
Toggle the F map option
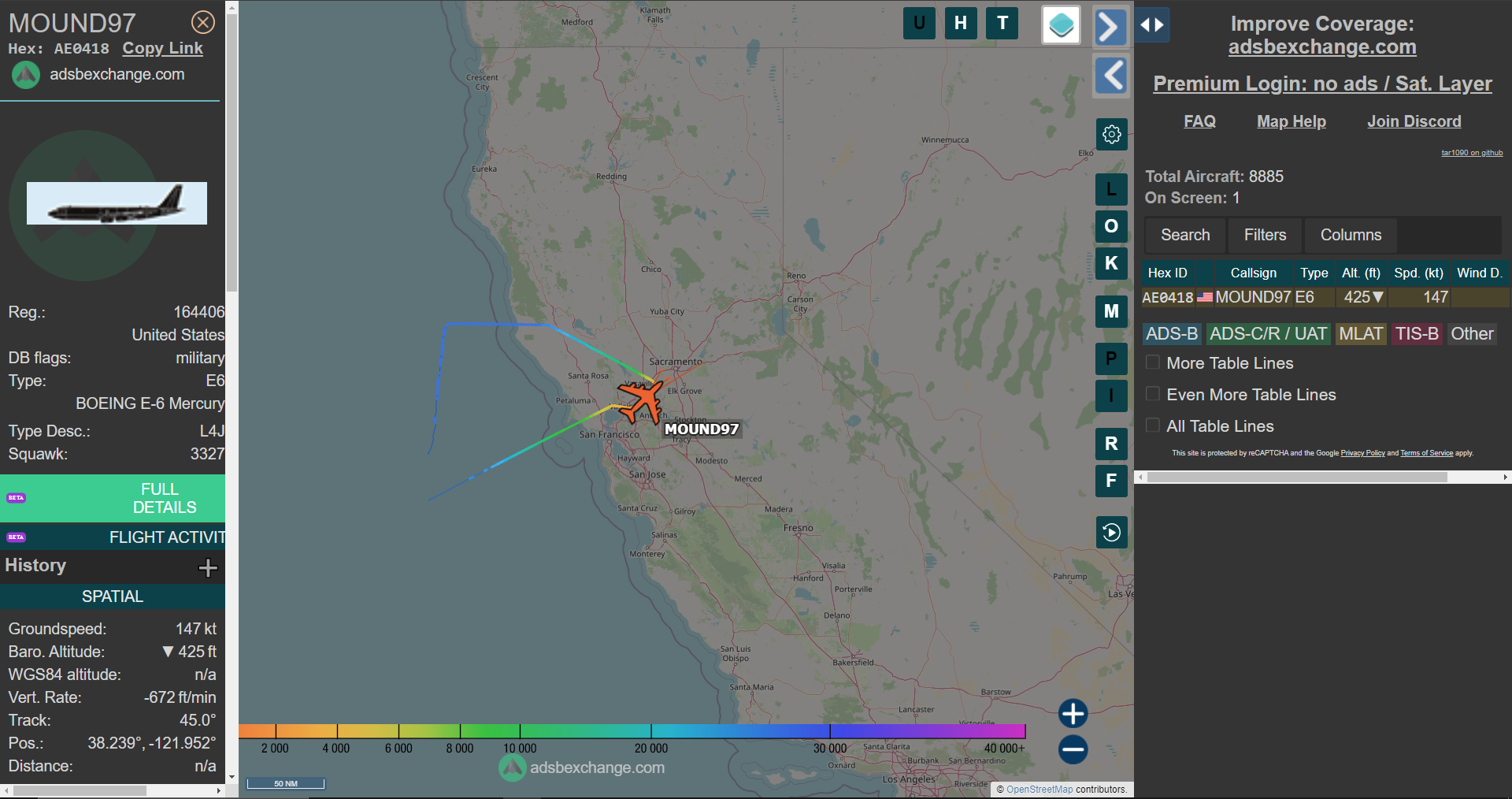(x=1111, y=481)
